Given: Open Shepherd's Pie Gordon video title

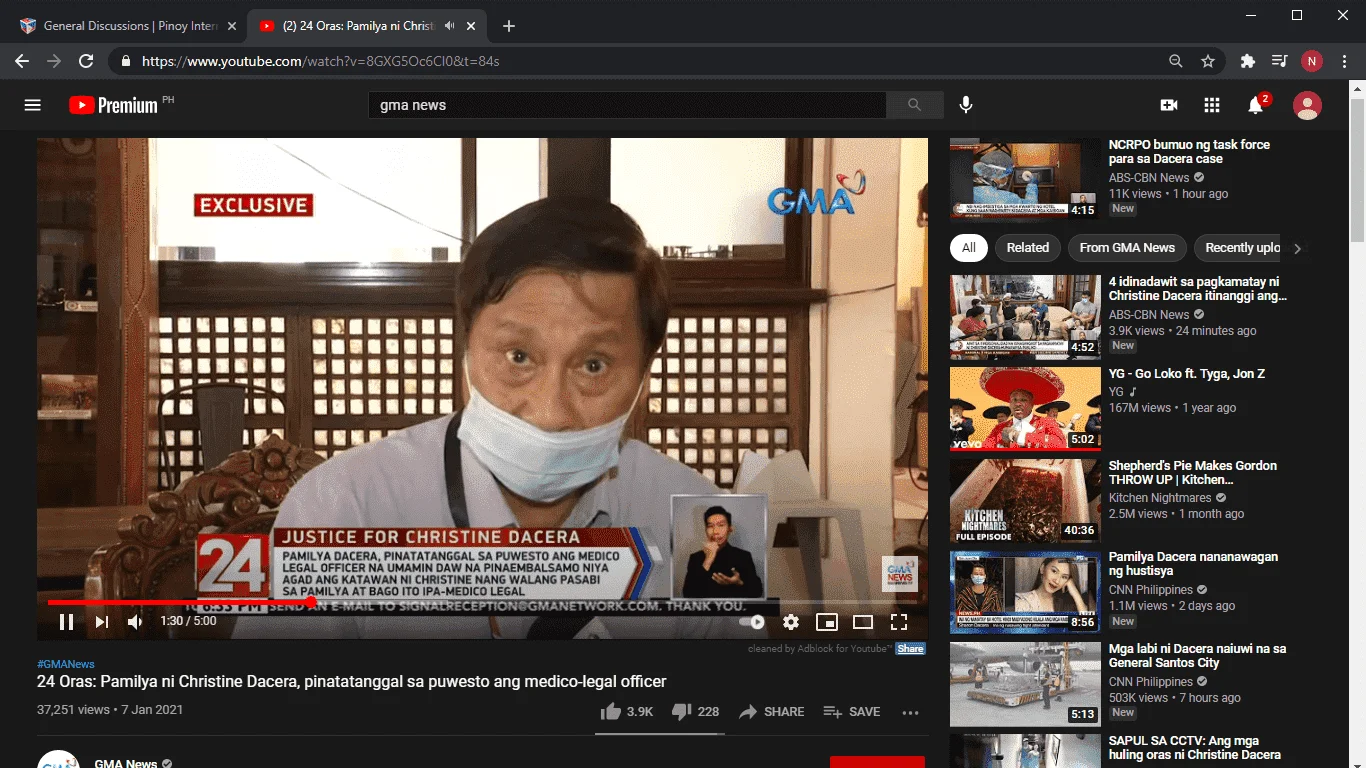Looking at the screenshot, I should [1193, 473].
